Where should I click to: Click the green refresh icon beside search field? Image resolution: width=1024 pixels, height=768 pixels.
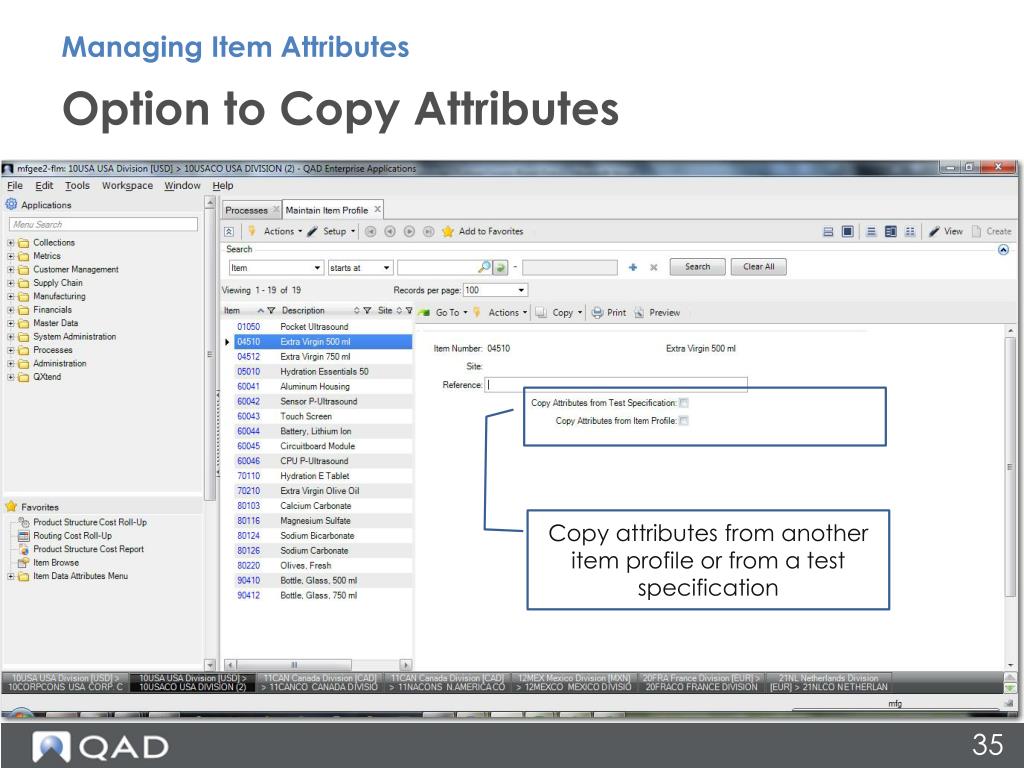(500, 267)
